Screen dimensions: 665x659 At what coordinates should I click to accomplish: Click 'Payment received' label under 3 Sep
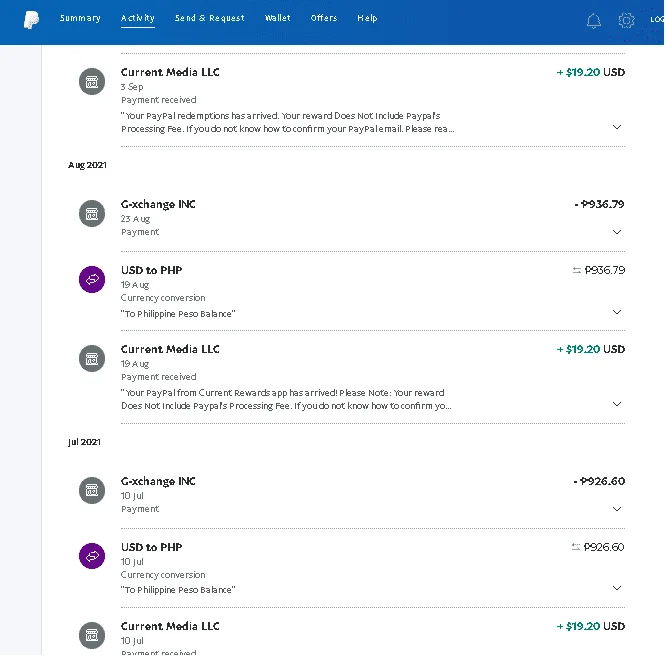[x=159, y=100]
